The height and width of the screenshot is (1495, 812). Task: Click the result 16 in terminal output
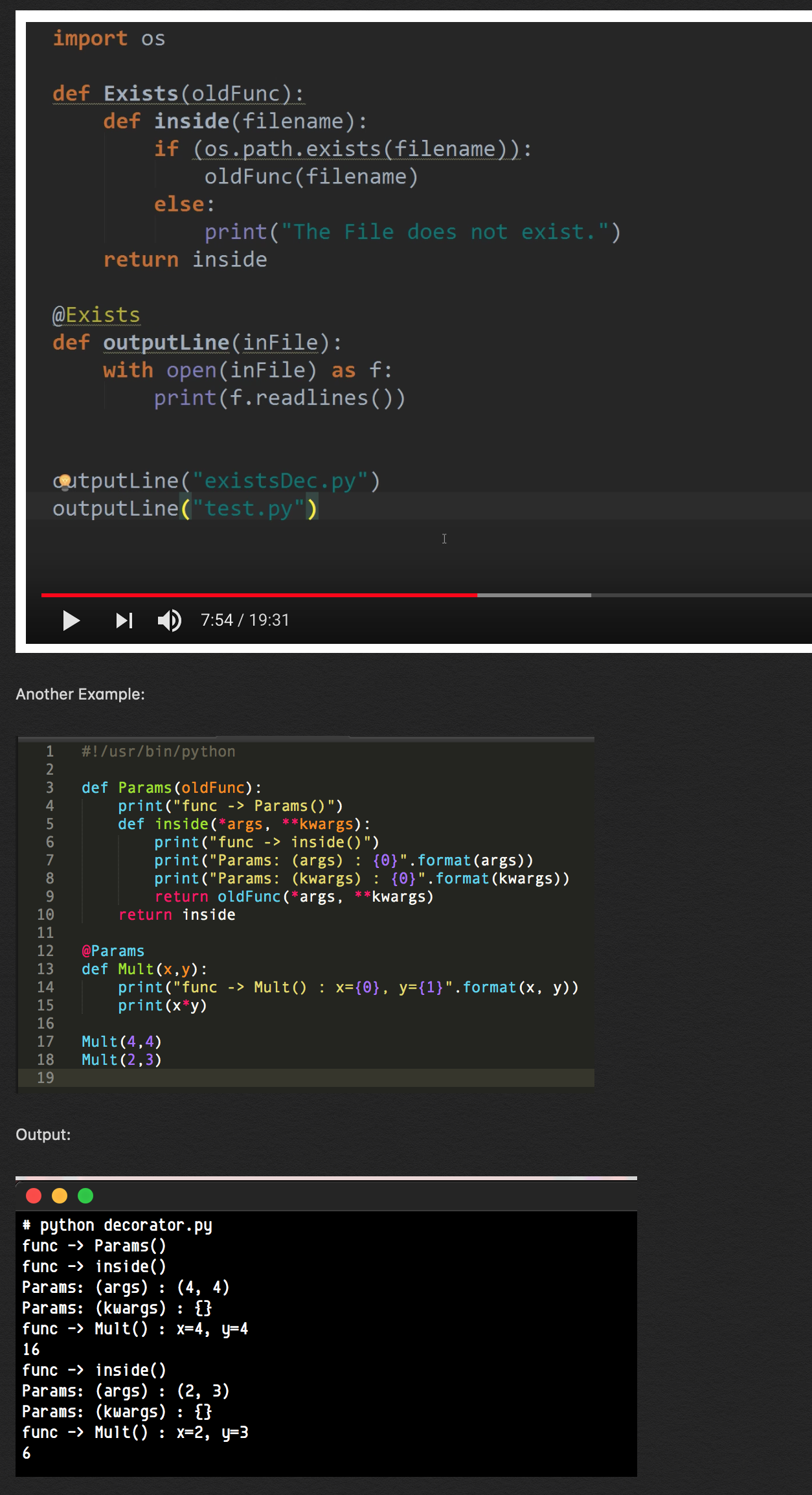click(x=31, y=1350)
